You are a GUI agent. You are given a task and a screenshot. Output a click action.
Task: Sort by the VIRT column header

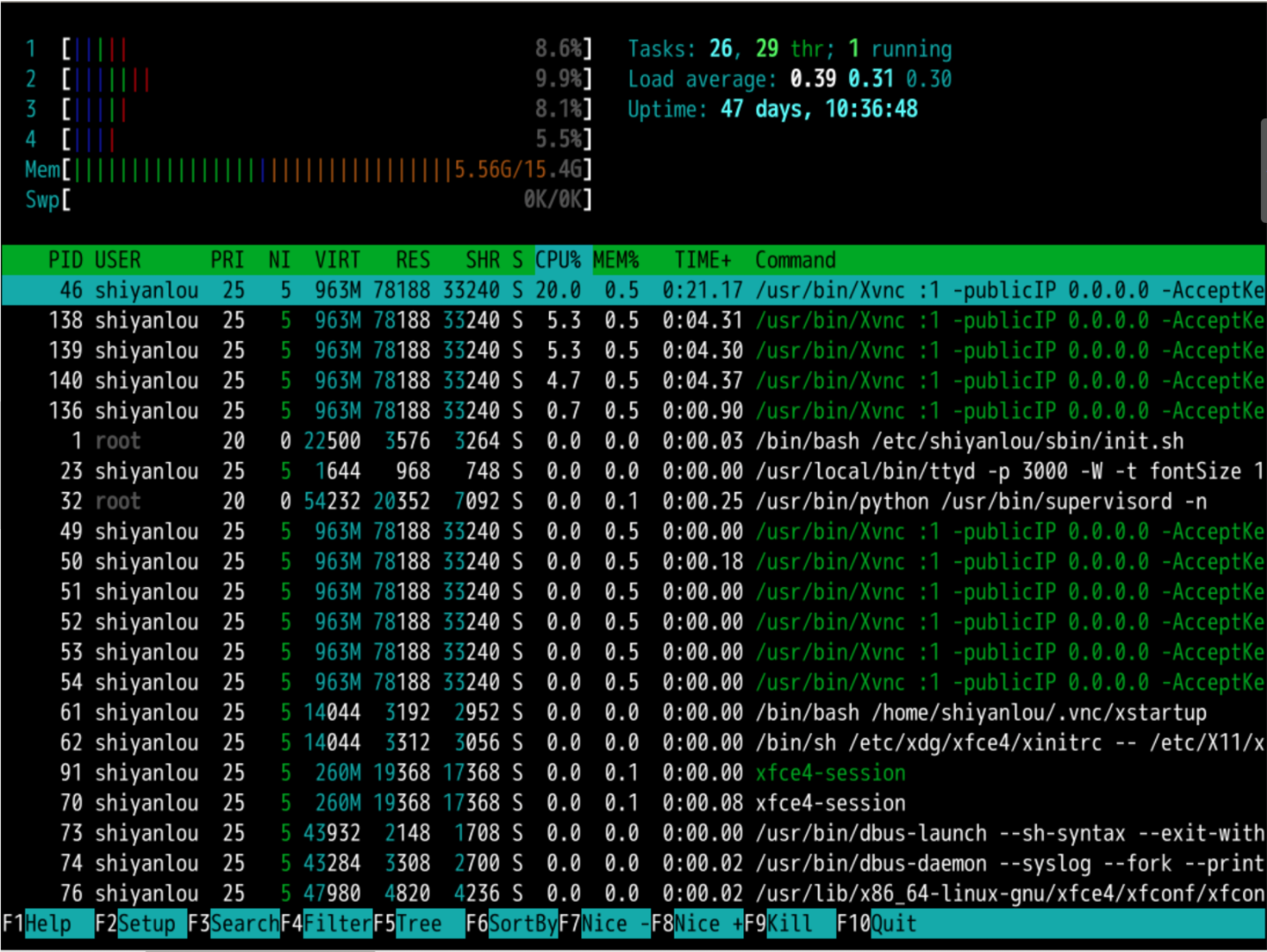pos(338,260)
